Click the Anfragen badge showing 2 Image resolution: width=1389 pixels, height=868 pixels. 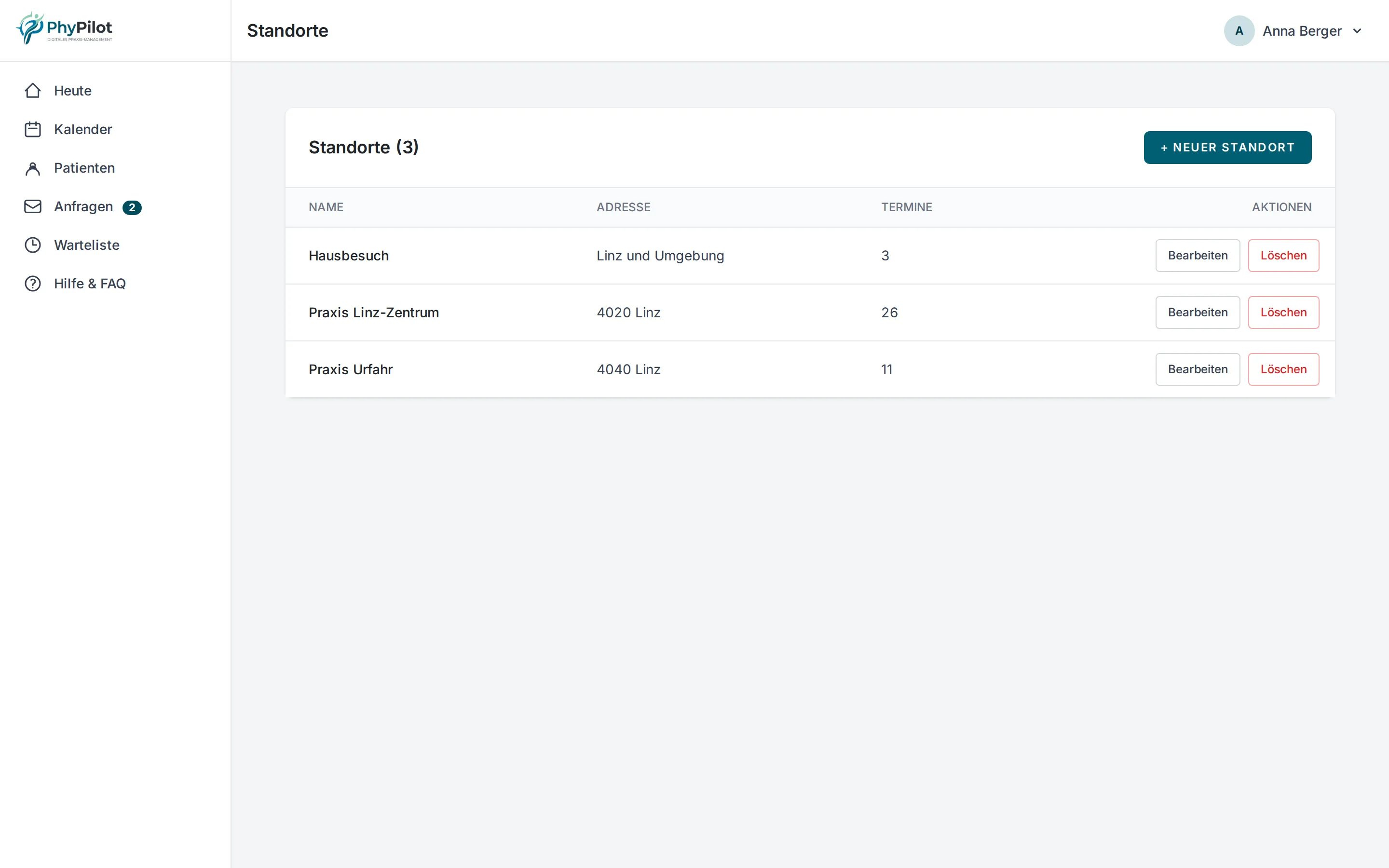click(x=132, y=207)
